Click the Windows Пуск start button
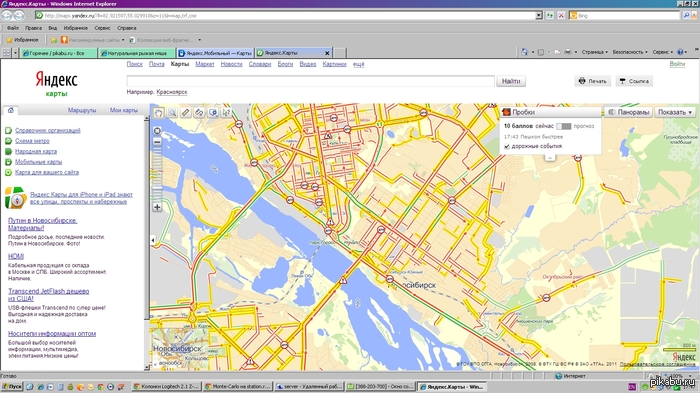 click(12, 387)
